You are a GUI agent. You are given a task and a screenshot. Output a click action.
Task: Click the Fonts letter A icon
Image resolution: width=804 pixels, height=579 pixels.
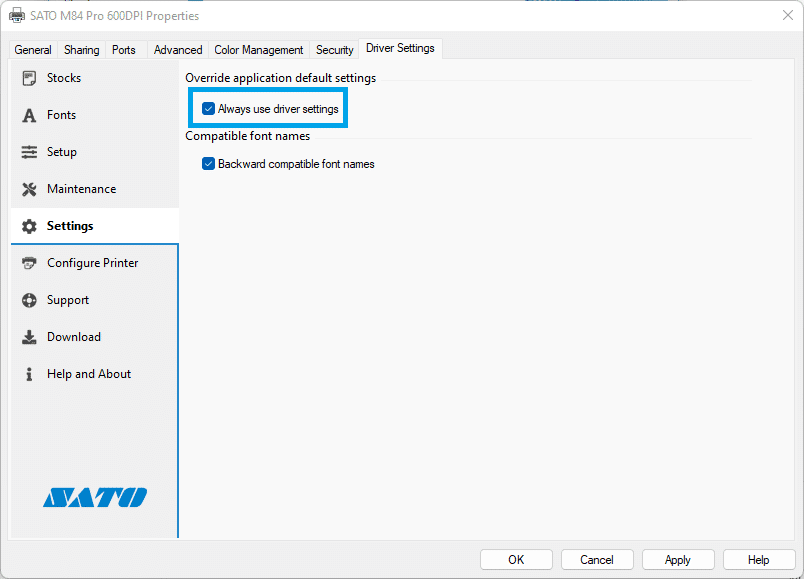click(x=29, y=115)
